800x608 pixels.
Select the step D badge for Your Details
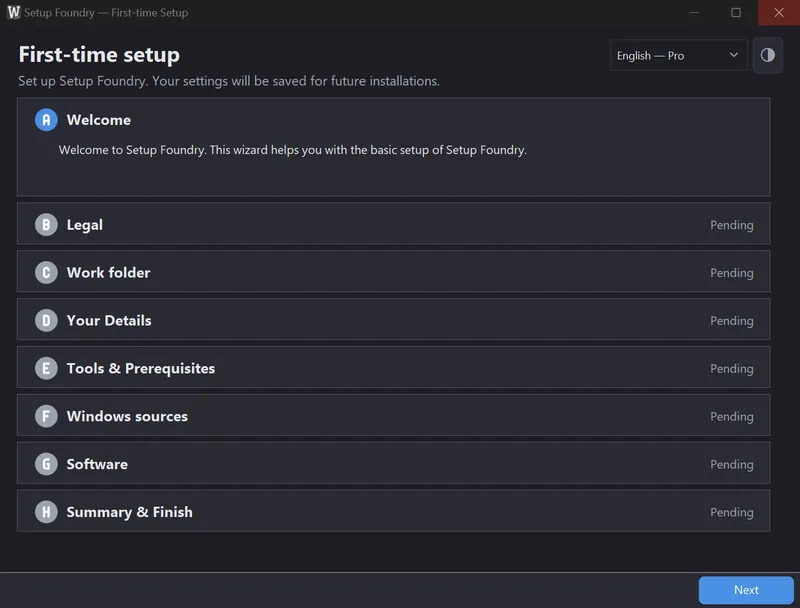point(46,321)
